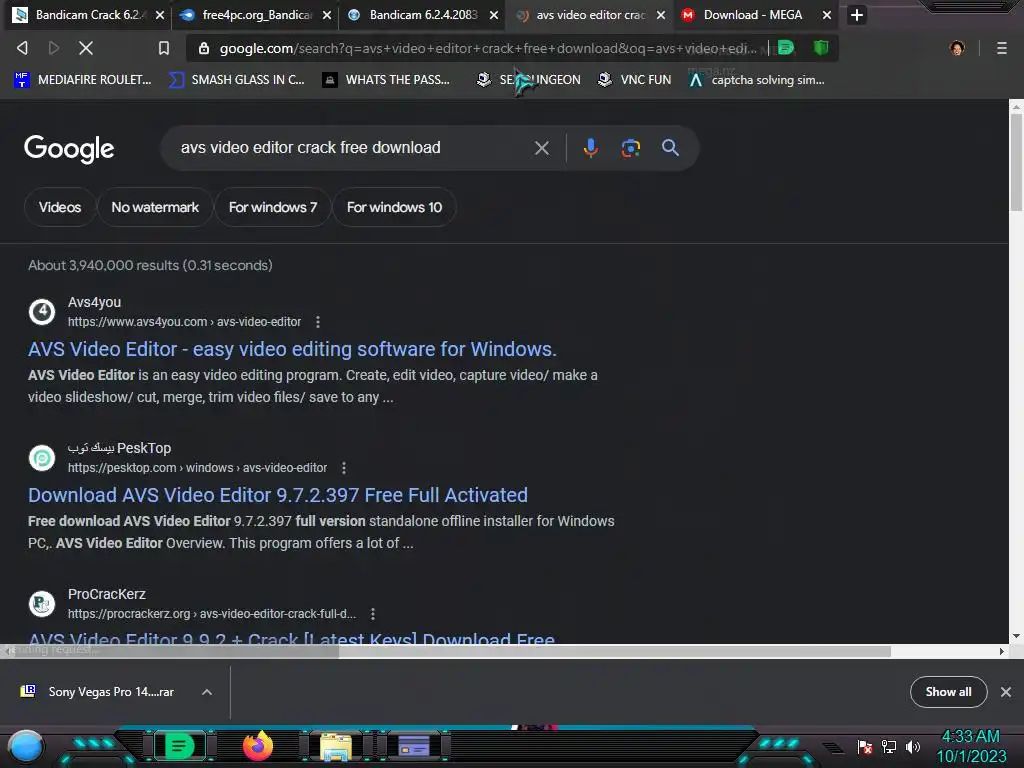Open SMASH GLASS IN C... bookmark

[x=237, y=80]
